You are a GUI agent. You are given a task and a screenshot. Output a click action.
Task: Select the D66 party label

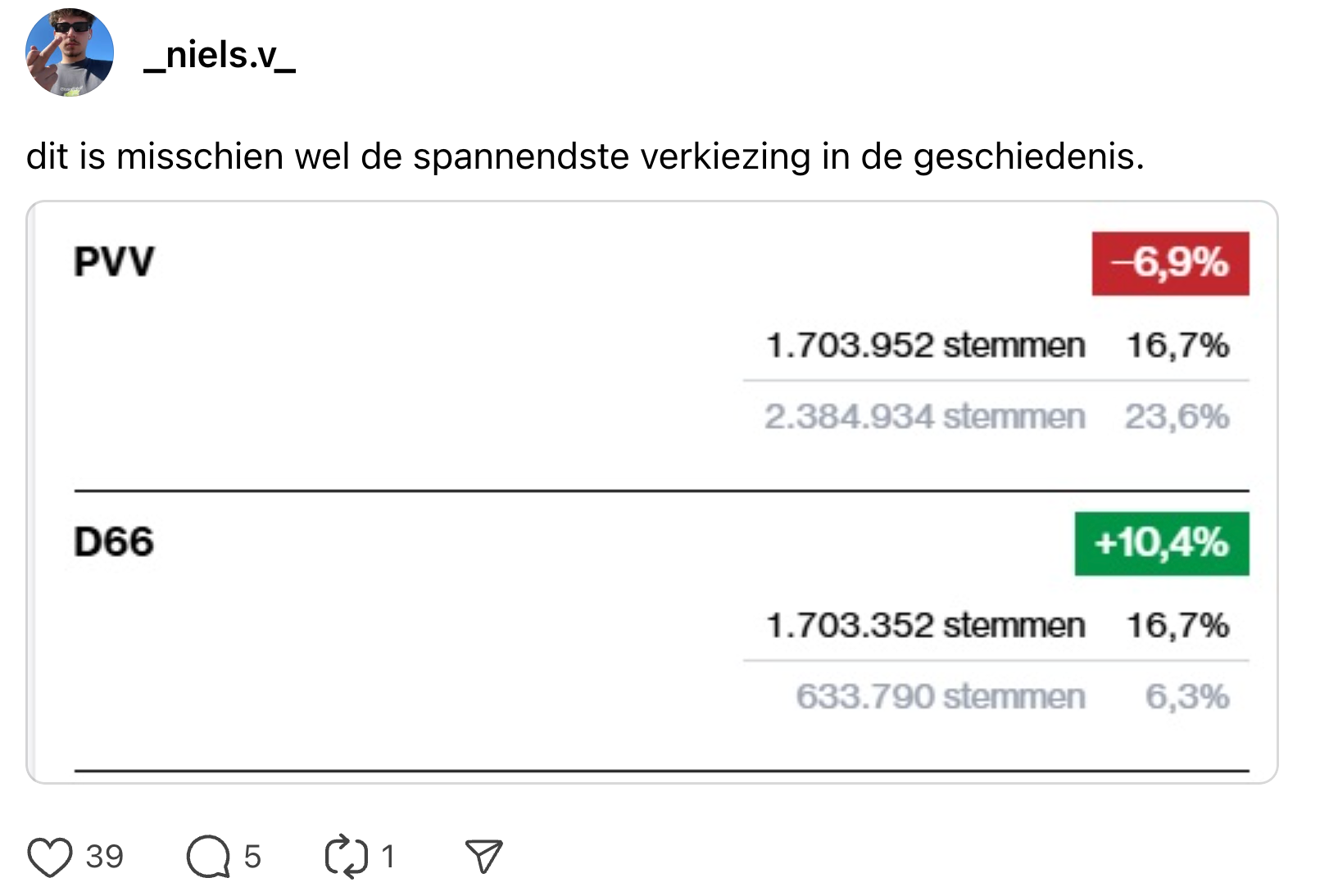pos(114,542)
